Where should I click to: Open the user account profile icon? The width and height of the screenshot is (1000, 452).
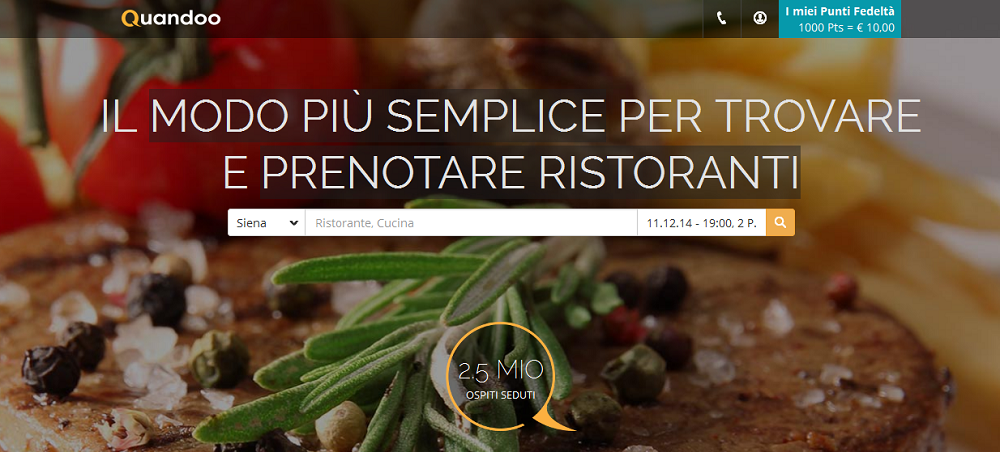(760, 18)
